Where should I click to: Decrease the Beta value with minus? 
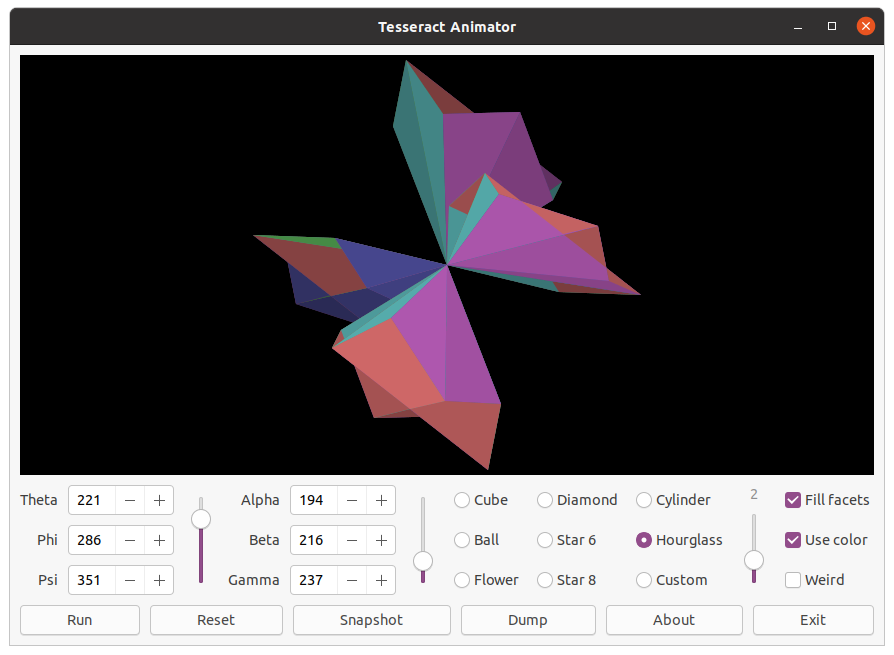tap(352, 540)
